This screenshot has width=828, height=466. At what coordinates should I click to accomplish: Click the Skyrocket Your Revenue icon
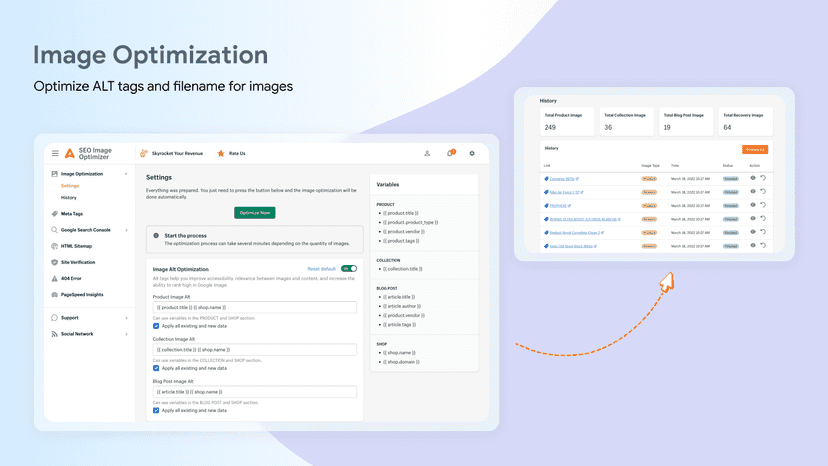click(x=144, y=153)
